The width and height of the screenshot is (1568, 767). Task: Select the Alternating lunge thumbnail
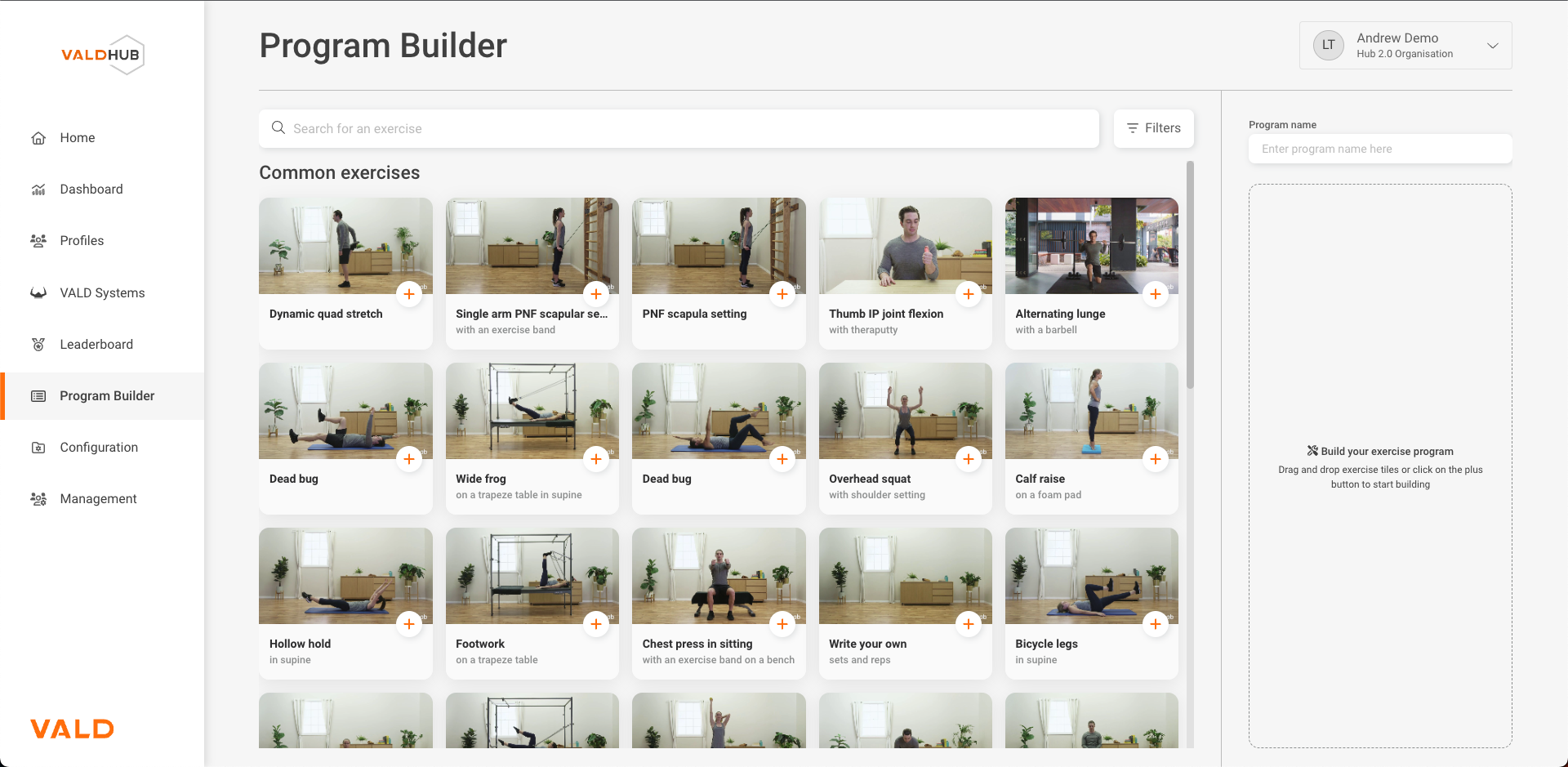[x=1092, y=246]
